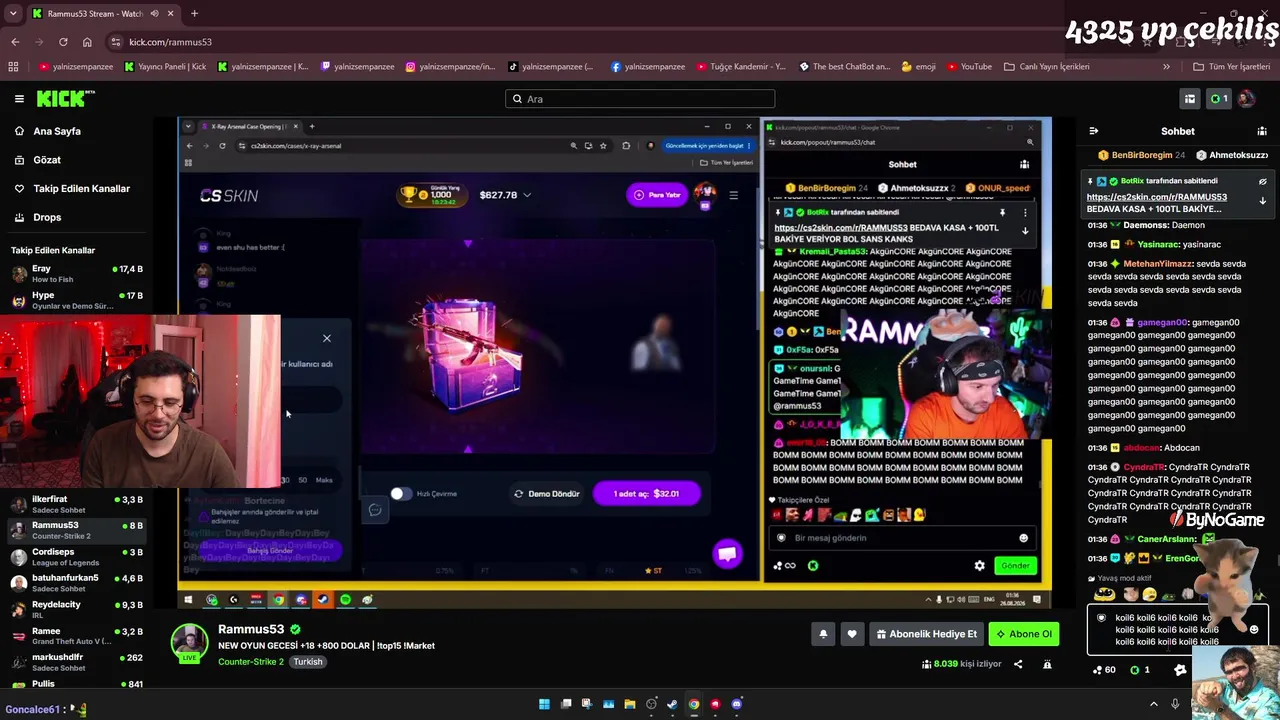
Task: Open the apps grid in bookmarks bar
Action: (x=13, y=67)
